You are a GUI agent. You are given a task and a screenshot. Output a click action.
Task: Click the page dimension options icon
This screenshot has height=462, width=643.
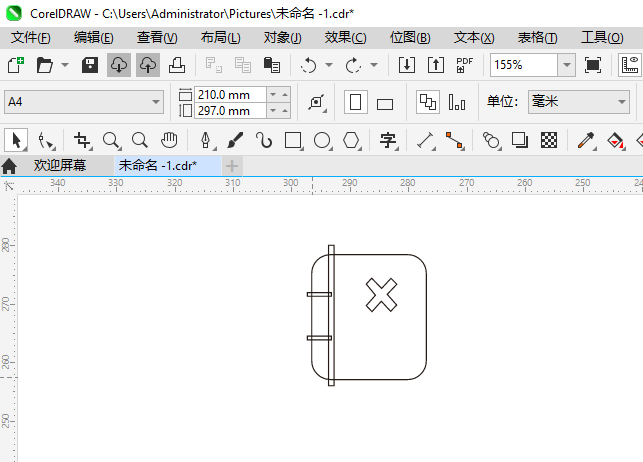pos(317,102)
